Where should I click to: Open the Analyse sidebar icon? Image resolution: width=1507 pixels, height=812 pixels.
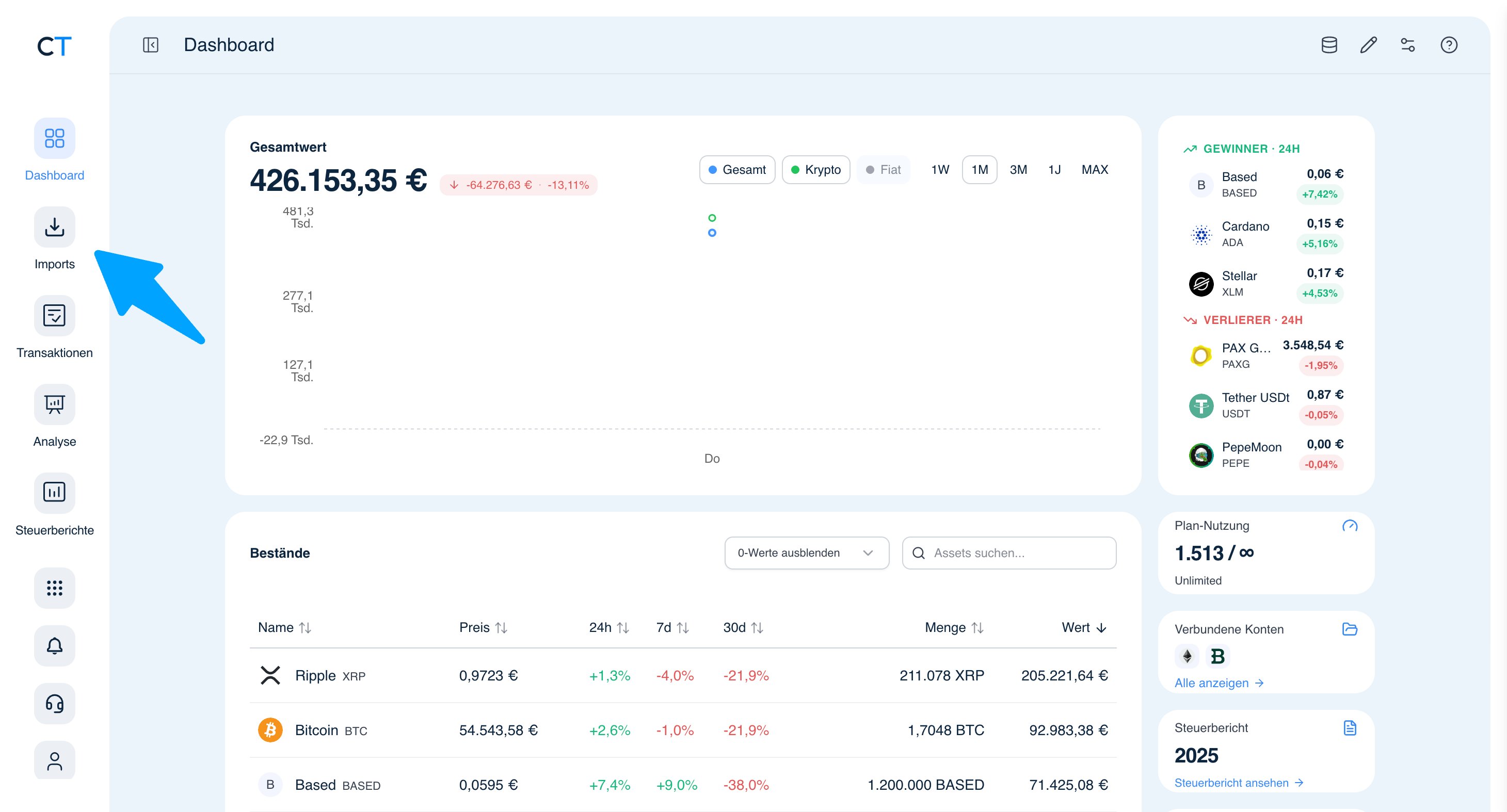coord(54,404)
